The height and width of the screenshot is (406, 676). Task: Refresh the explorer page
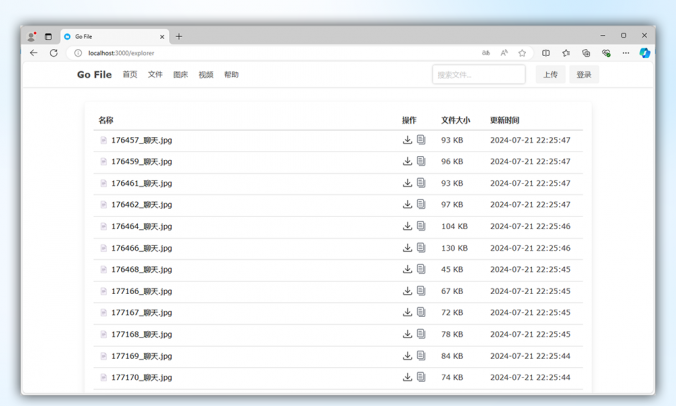click(53, 53)
